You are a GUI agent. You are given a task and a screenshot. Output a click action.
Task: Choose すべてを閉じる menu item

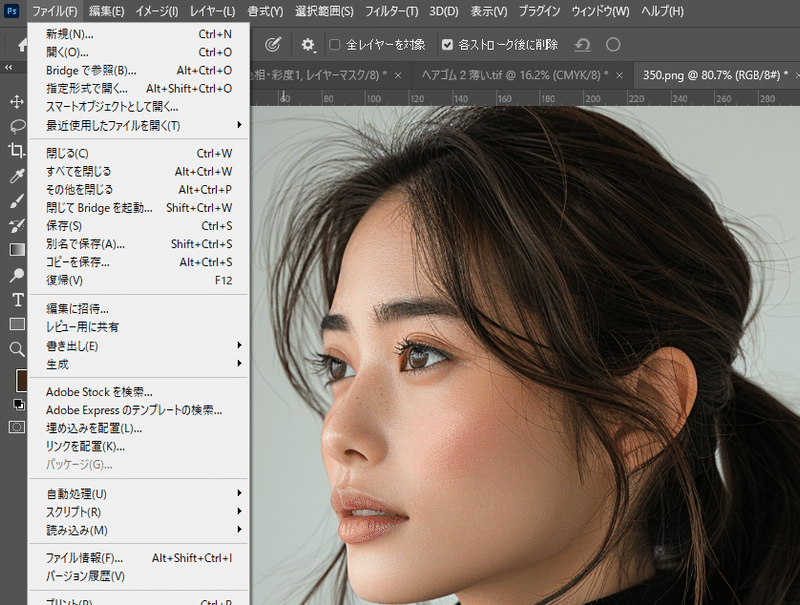138,171
